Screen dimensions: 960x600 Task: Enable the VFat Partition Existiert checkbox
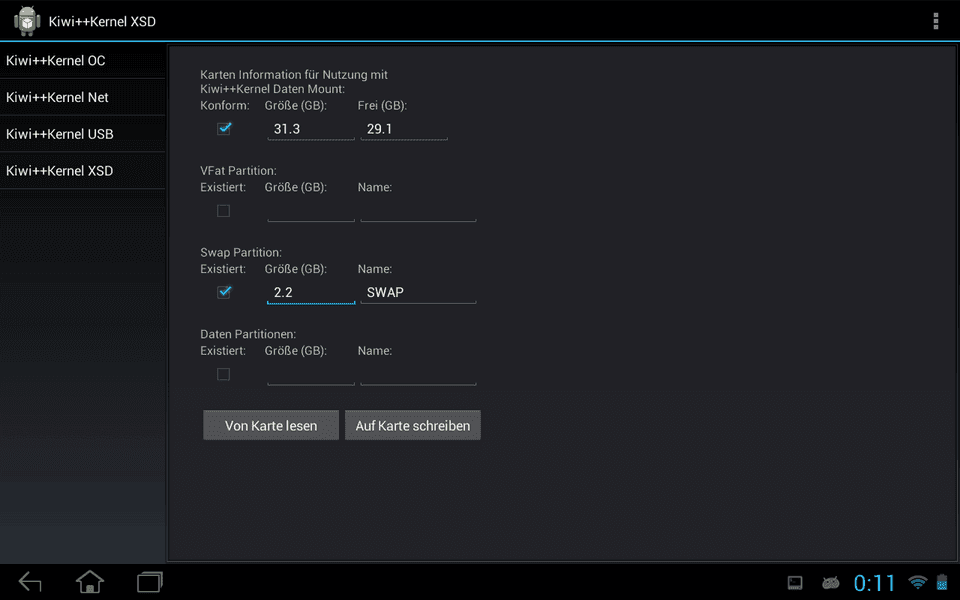click(223, 211)
